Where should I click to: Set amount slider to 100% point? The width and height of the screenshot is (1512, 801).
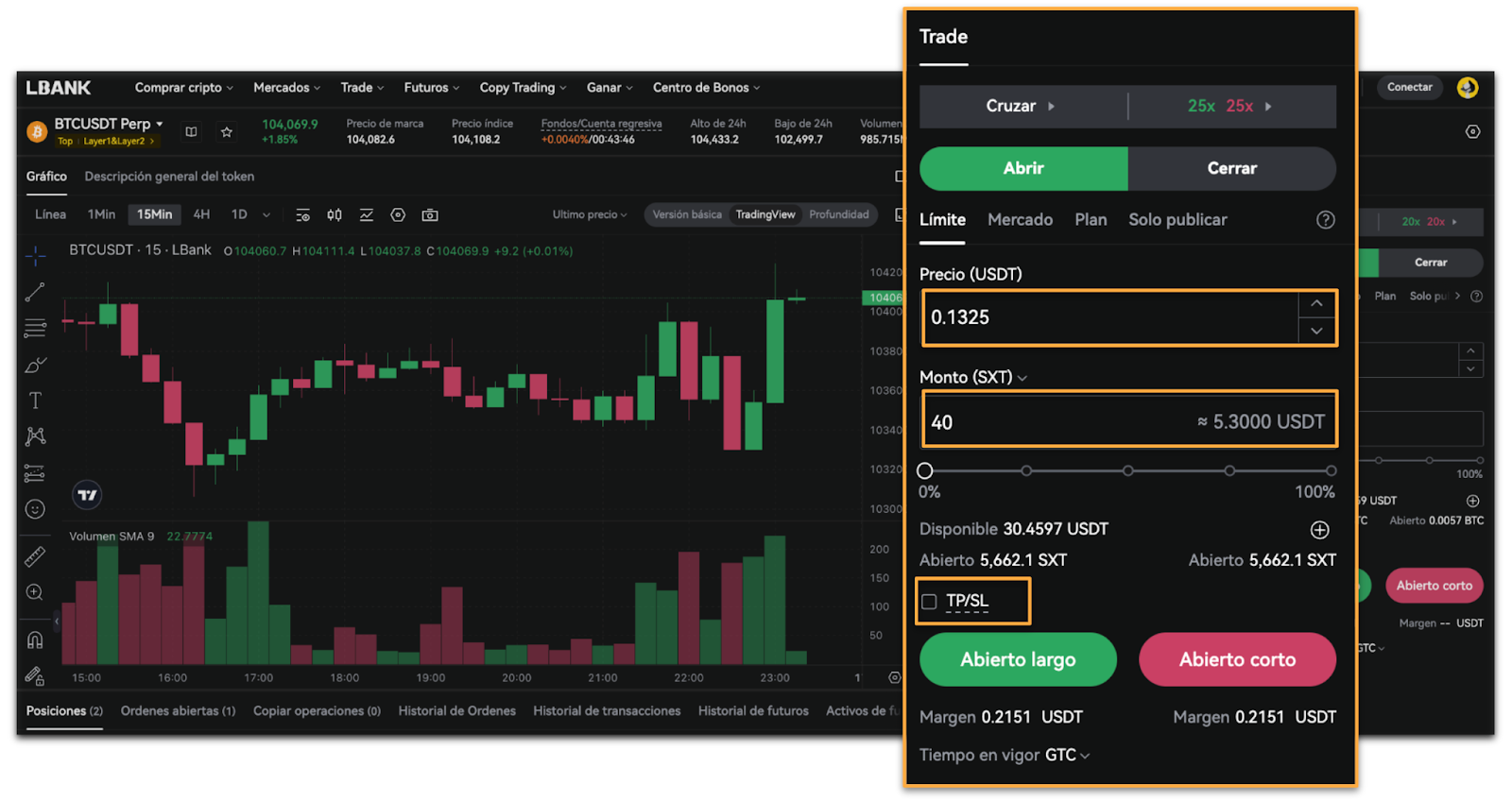(x=1331, y=470)
